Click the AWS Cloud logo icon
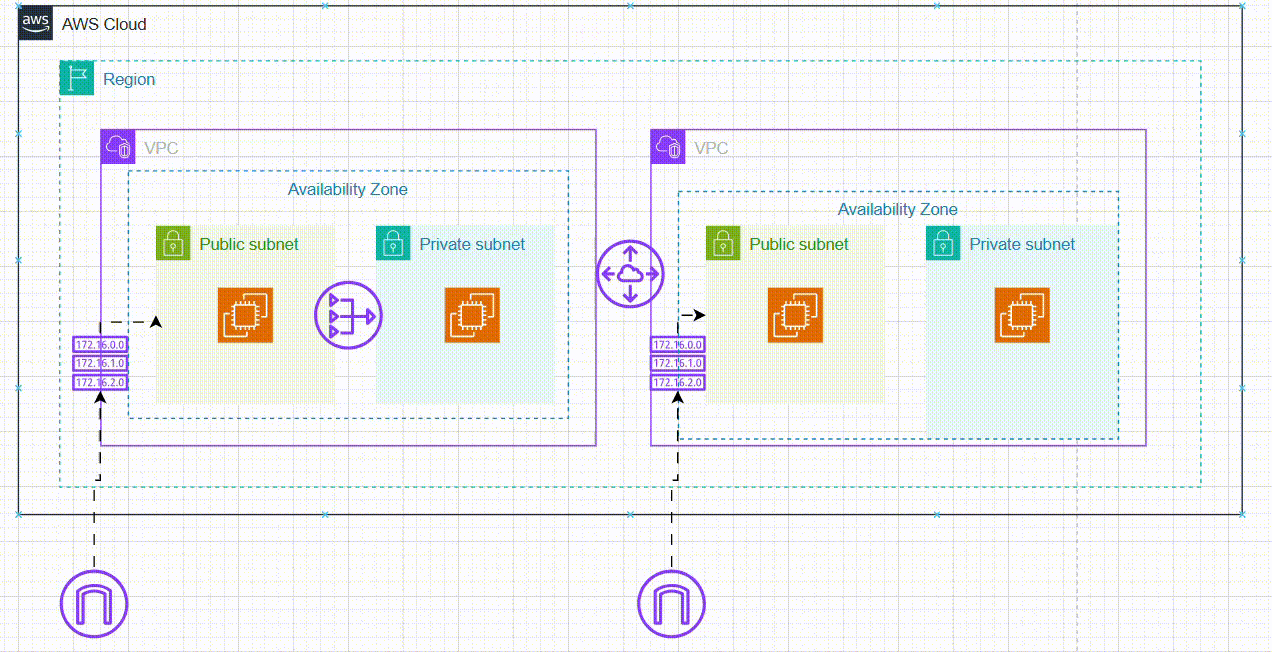Image resolution: width=1272 pixels, height=652 pixels. point(36,25)
